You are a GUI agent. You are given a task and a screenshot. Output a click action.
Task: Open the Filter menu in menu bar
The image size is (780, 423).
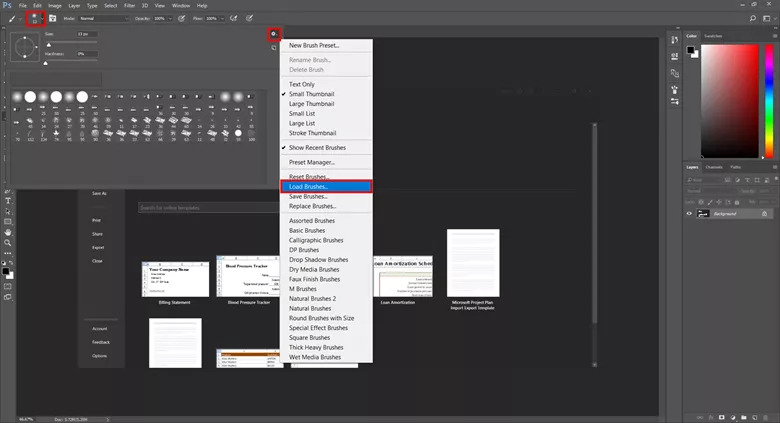(x=129, y=5)
